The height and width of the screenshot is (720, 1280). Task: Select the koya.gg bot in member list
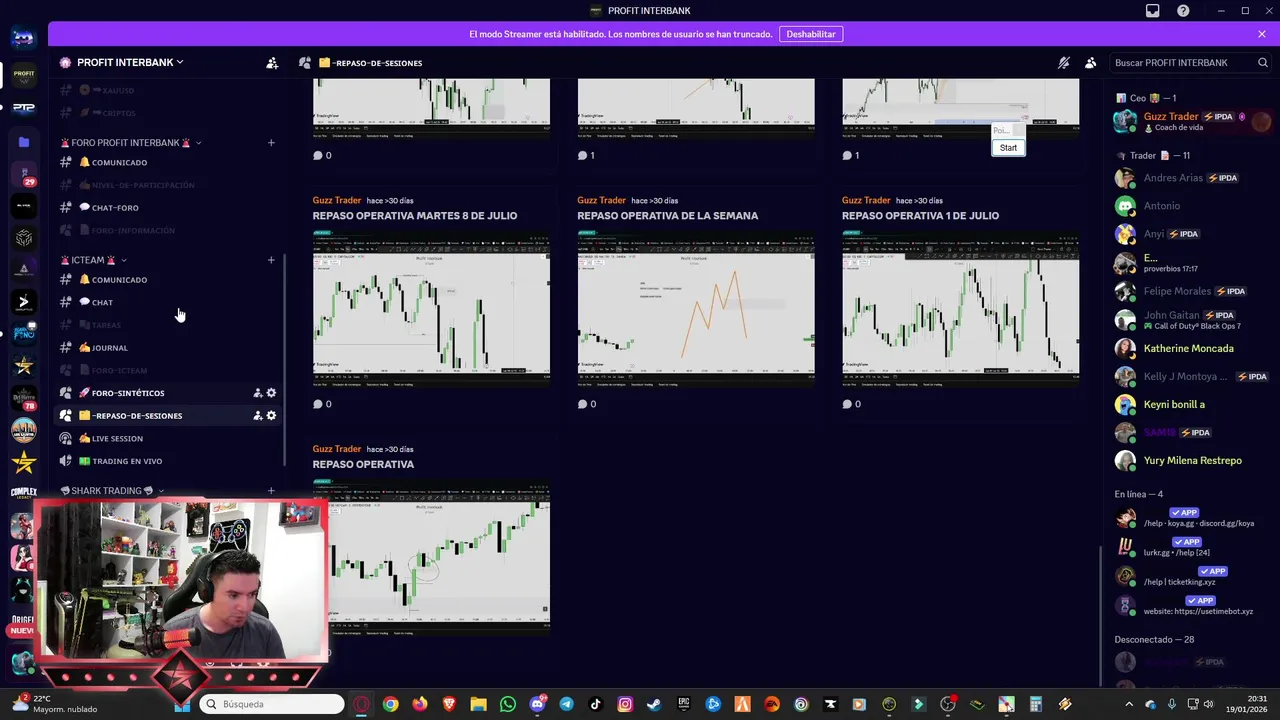1190,518
